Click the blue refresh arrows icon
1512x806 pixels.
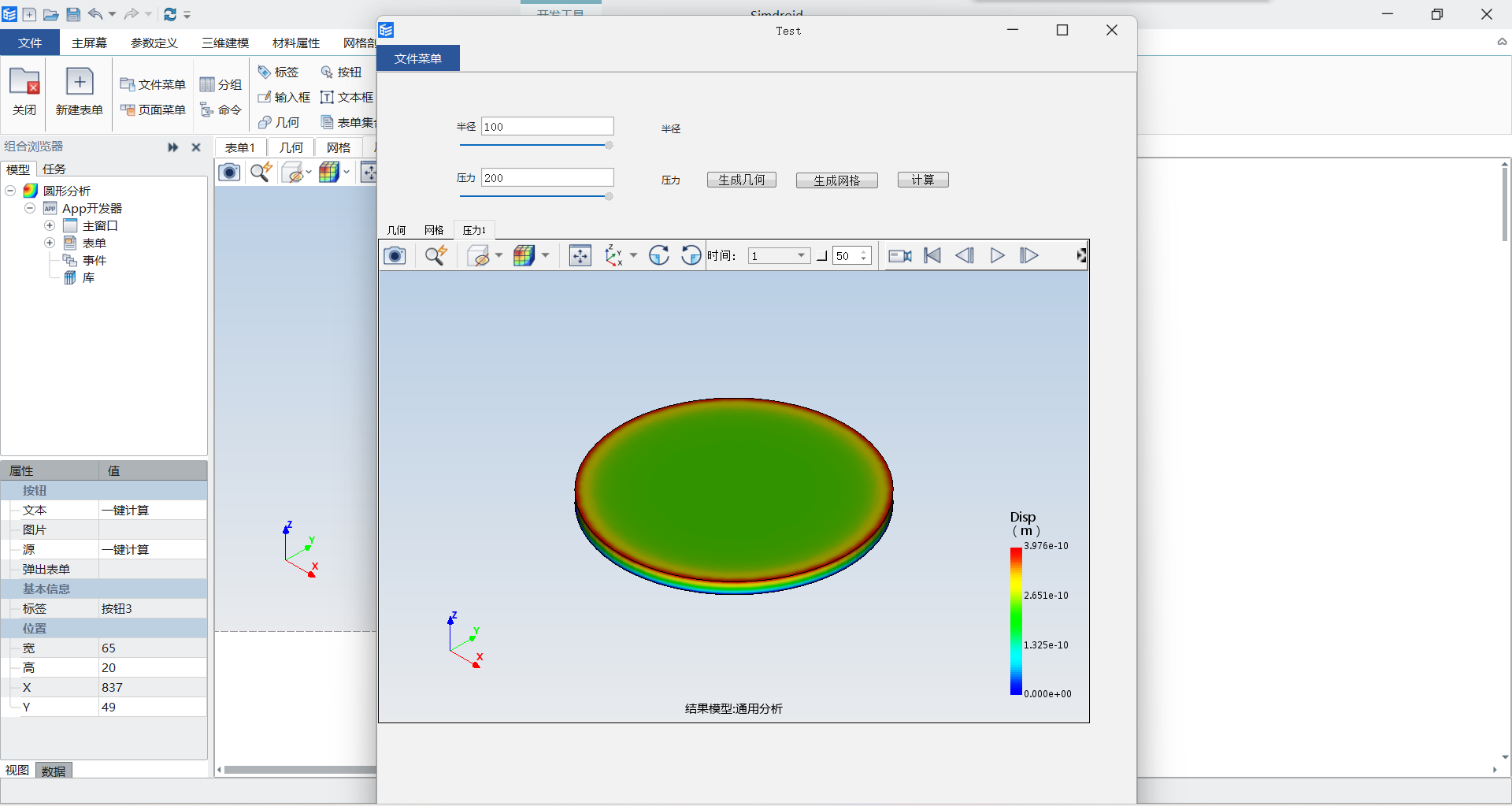(169, 14)
